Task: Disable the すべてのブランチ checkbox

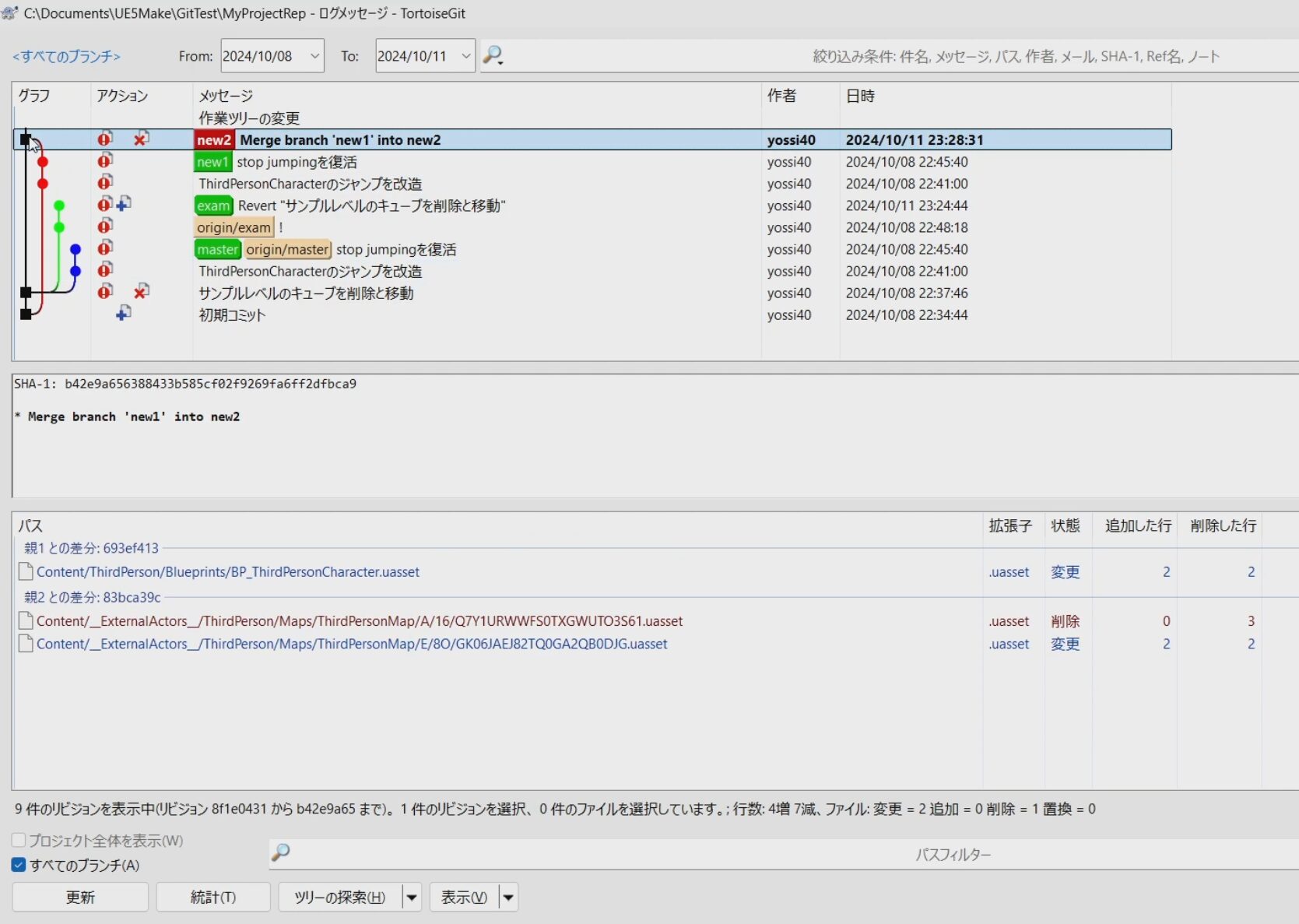Action: coord(16,865)
